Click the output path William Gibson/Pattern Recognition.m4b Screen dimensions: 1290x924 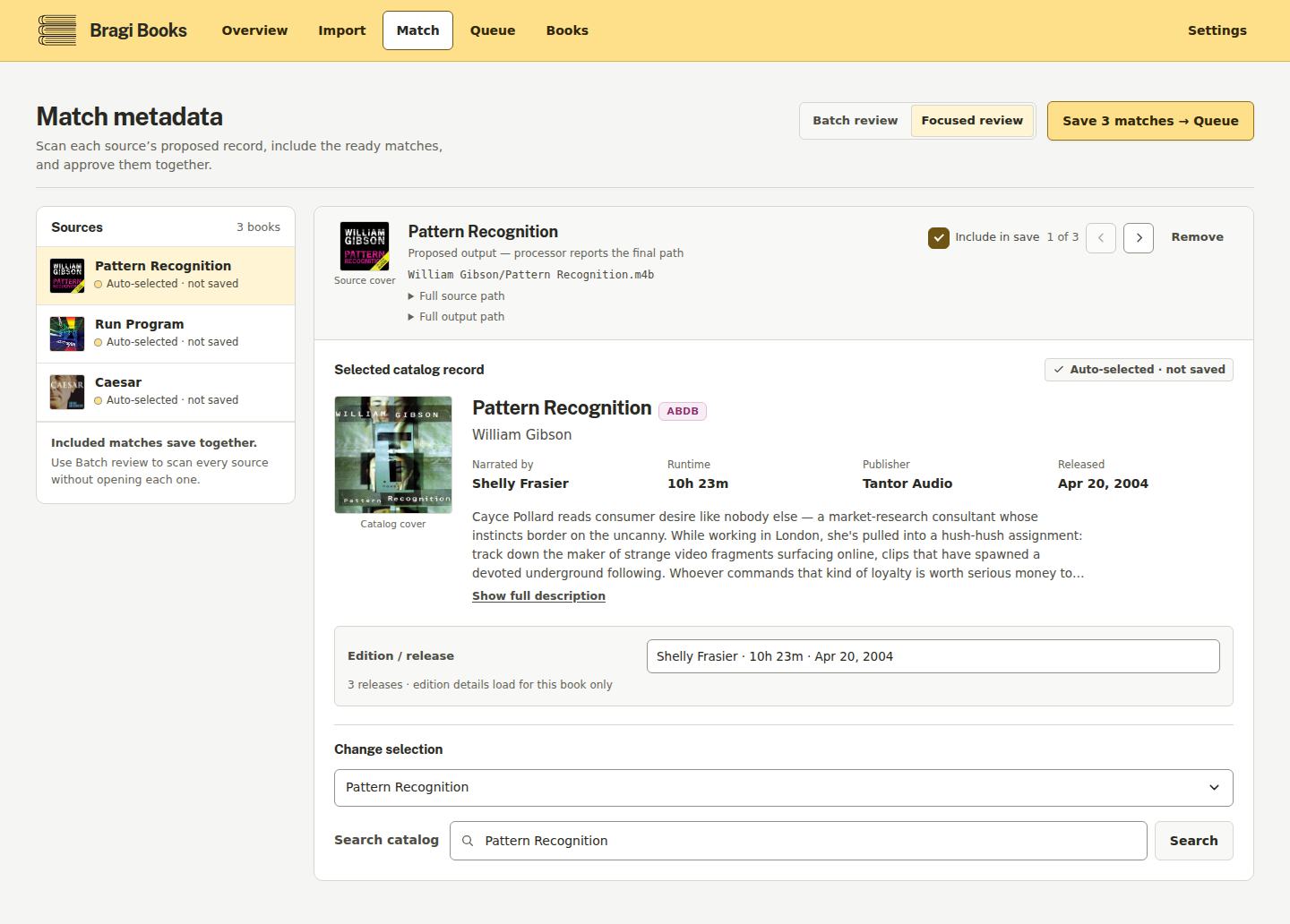531,275
